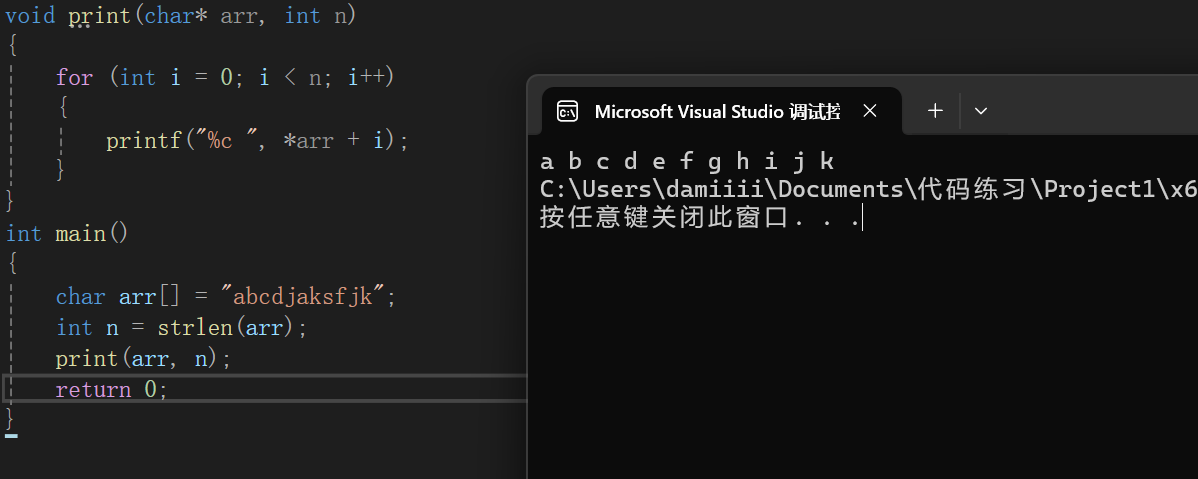
Task: Click the print(arr, n) call in main
Action: point(142,359)
